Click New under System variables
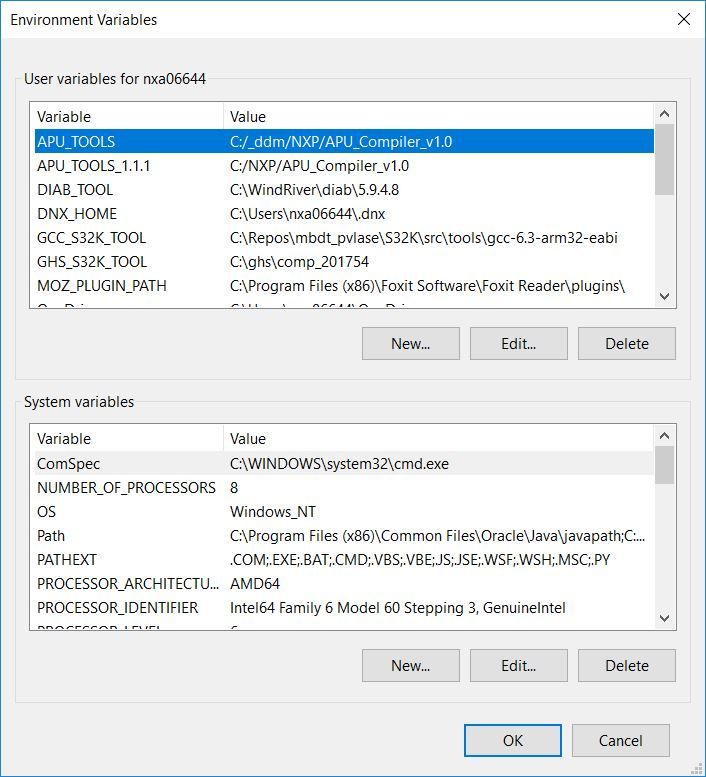 click(x=410, y=665)
